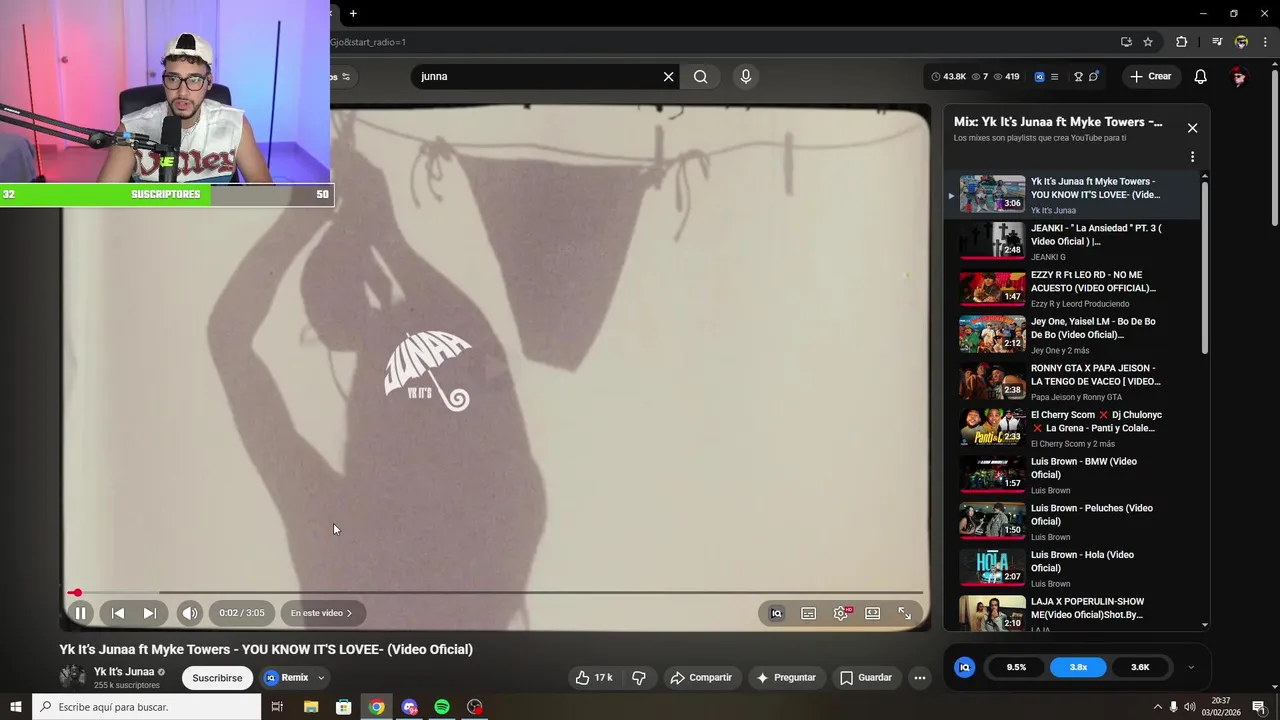Click the vidIQ toolbar logo icon
Viewport: 1280px width, 720px height.
[x=1039, y=76]
